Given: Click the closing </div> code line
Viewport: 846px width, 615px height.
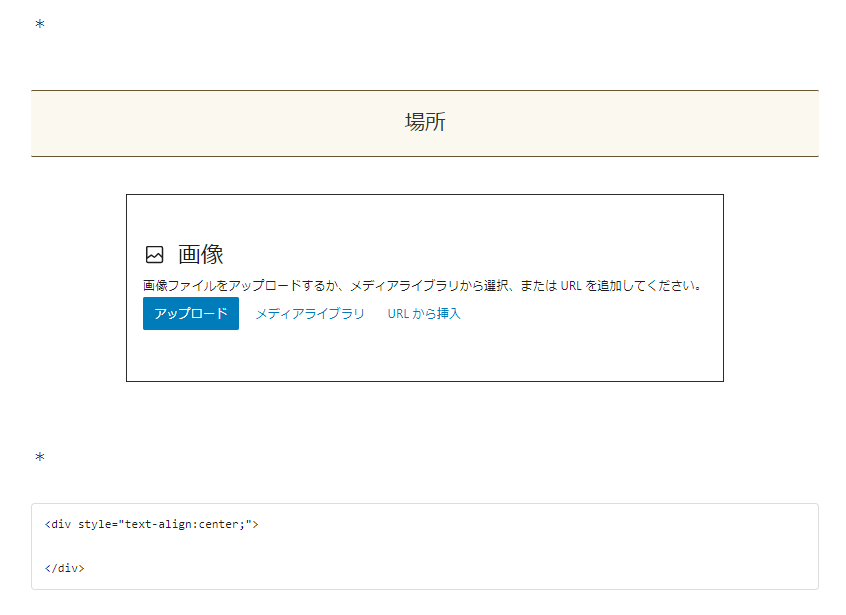Looking at the screenshot, I should tap(65, 568).
